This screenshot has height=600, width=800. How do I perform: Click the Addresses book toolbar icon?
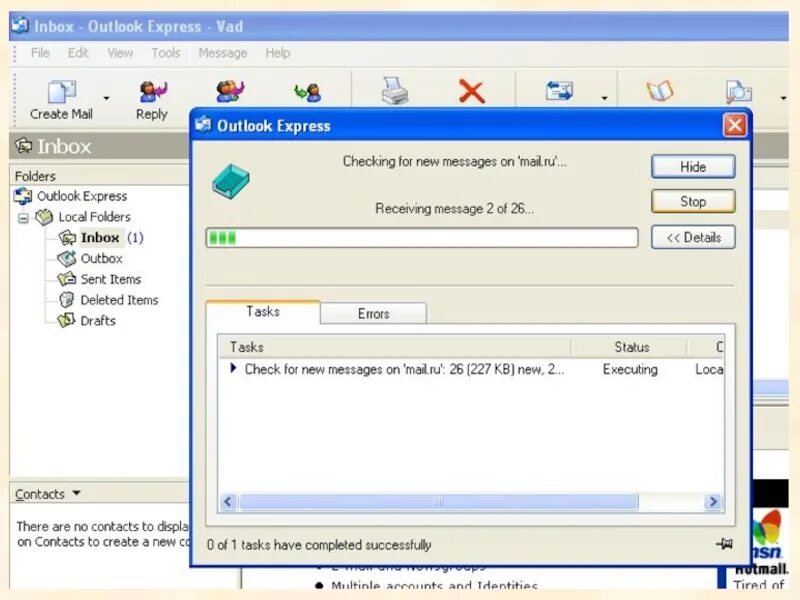[x=660, y=92]
